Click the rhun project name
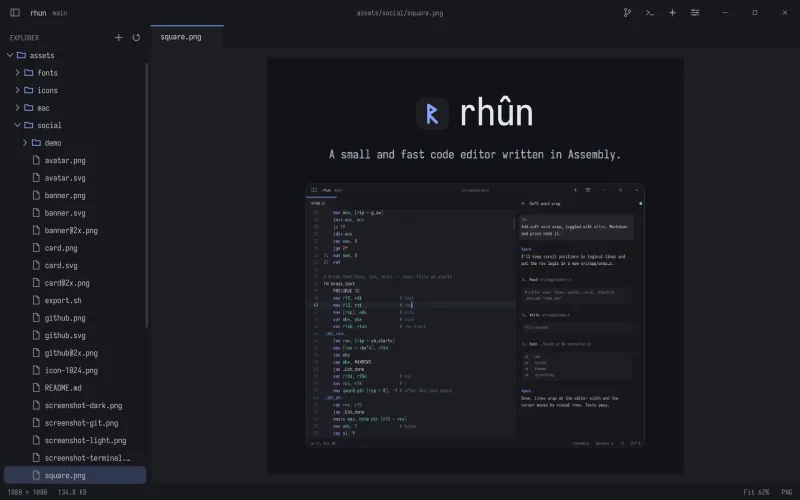 (x=38, y=13)
